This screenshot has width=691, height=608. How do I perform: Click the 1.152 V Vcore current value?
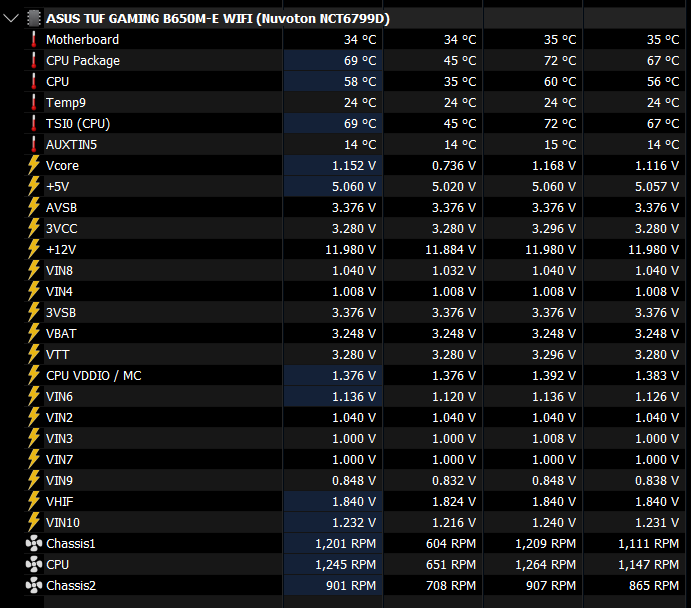(354, 165)
